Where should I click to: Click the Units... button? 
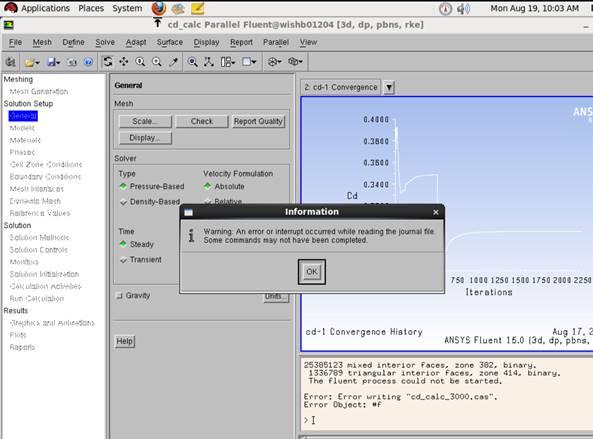[x=276, y=297]
